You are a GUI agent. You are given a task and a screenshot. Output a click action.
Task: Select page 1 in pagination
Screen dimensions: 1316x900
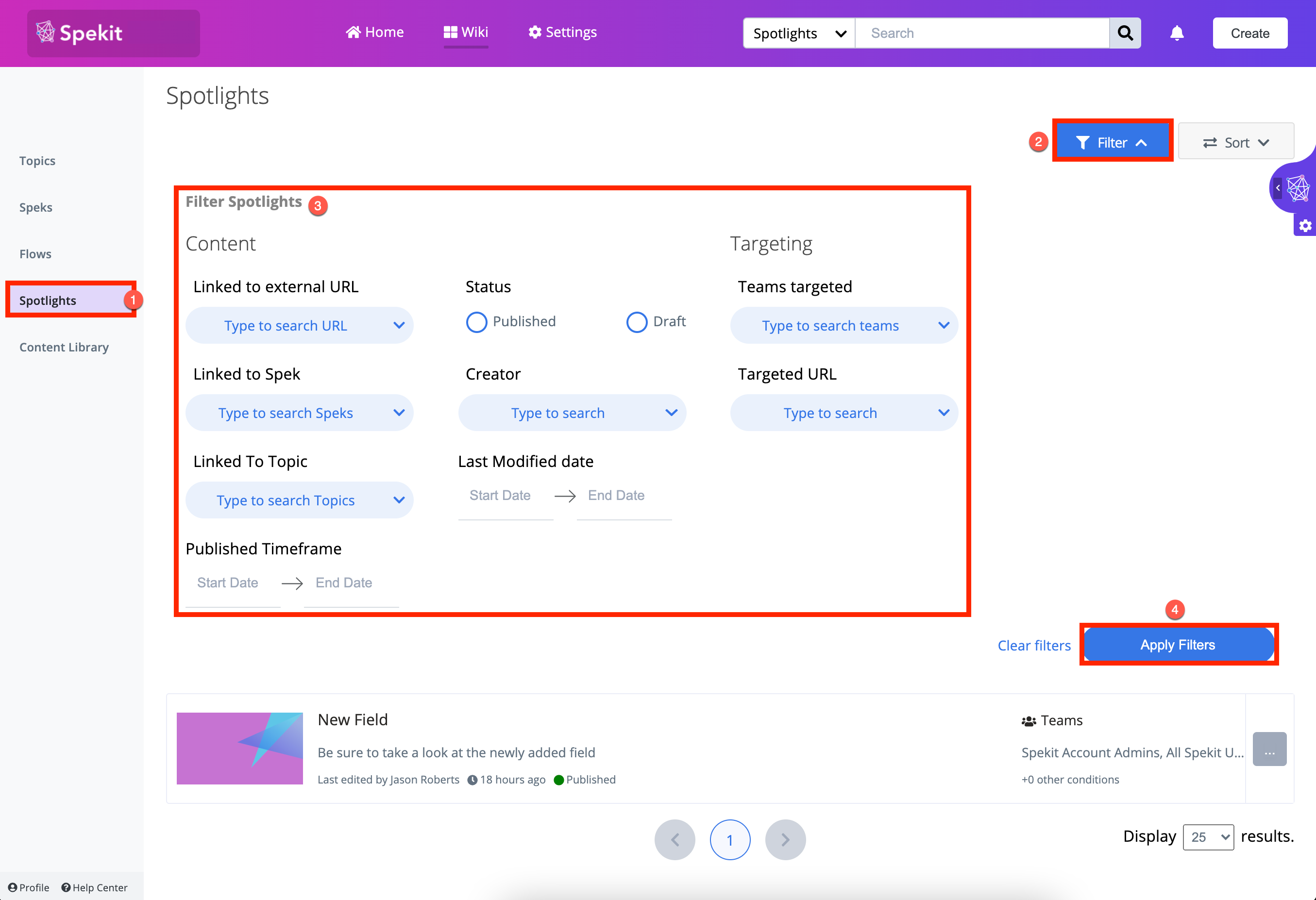[730, 839]
